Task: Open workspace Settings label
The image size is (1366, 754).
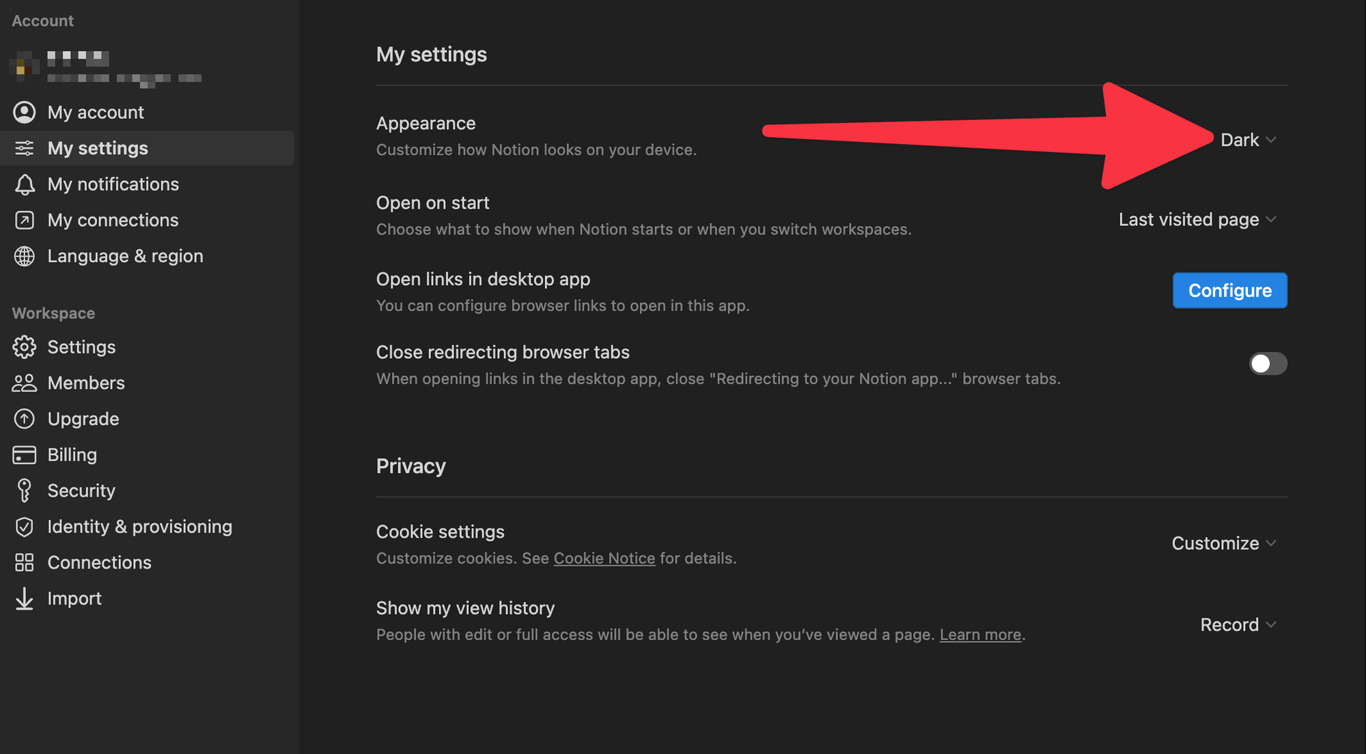Action: (81, 347)
